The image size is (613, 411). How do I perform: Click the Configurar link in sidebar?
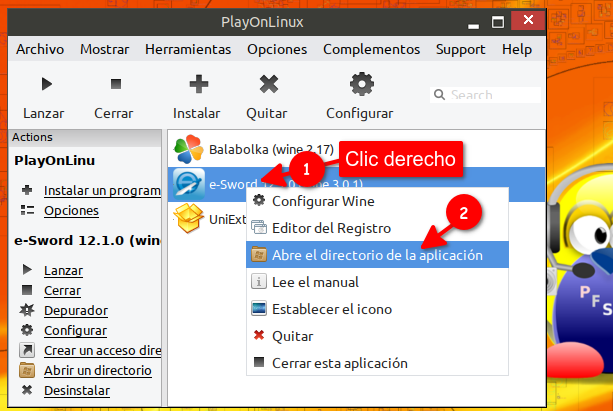point(75,330)
